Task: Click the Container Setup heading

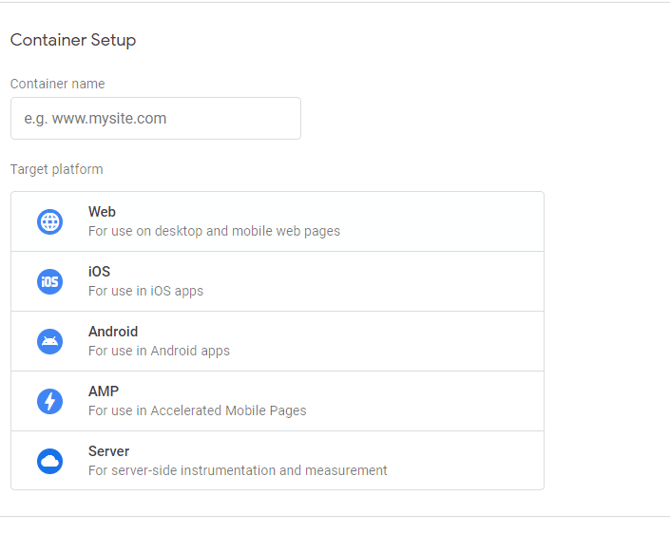Action: click(x=73, y=40)
